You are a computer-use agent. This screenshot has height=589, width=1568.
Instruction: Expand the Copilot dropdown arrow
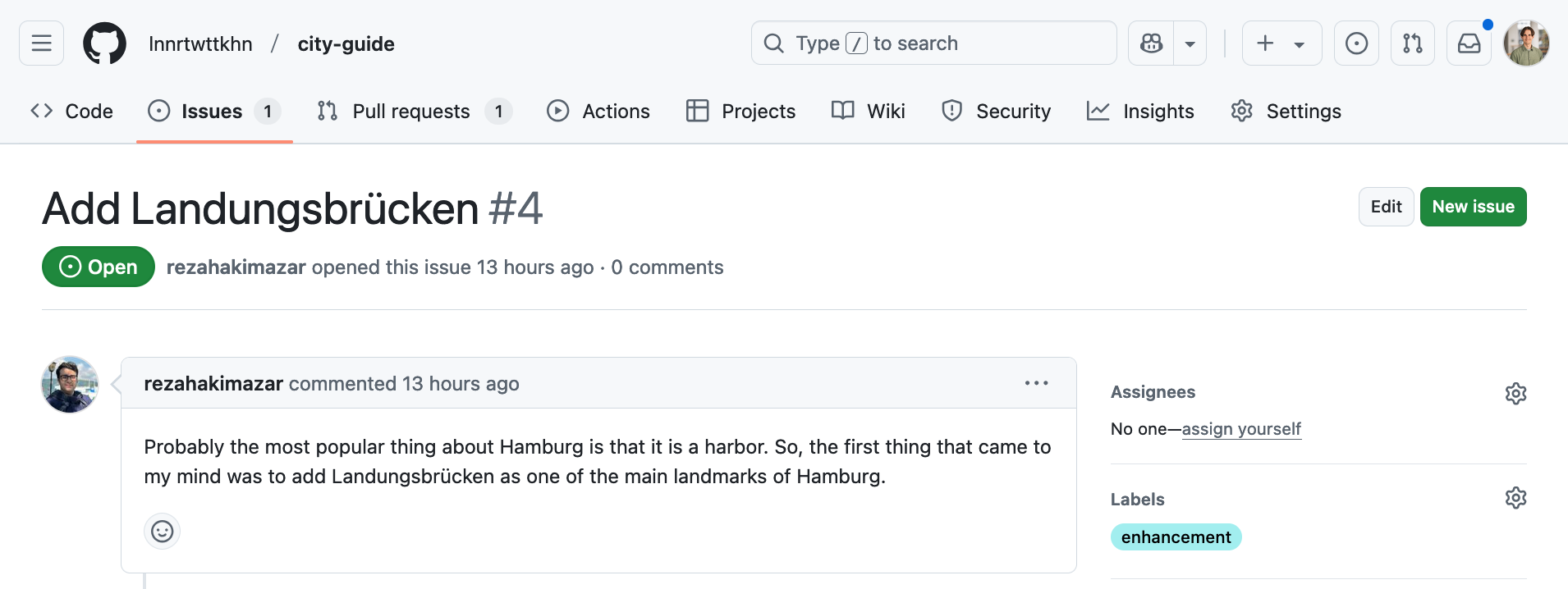pyautogui.click(x=1190, y=43)
